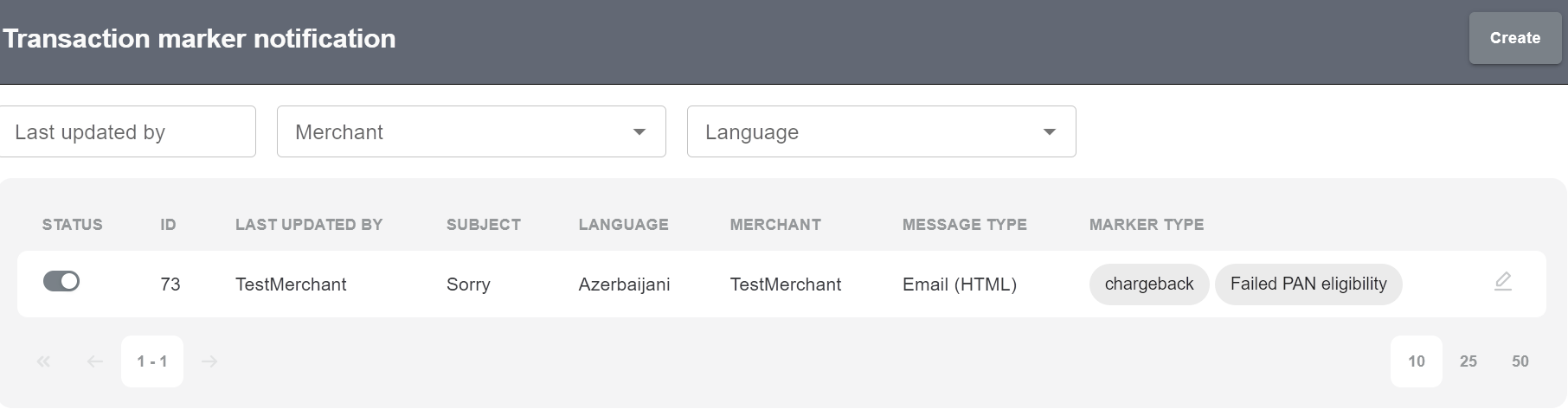Click the 1 - 1 page indicator
This screenshot has height=409, width=1568.
[x=152, y=361]
